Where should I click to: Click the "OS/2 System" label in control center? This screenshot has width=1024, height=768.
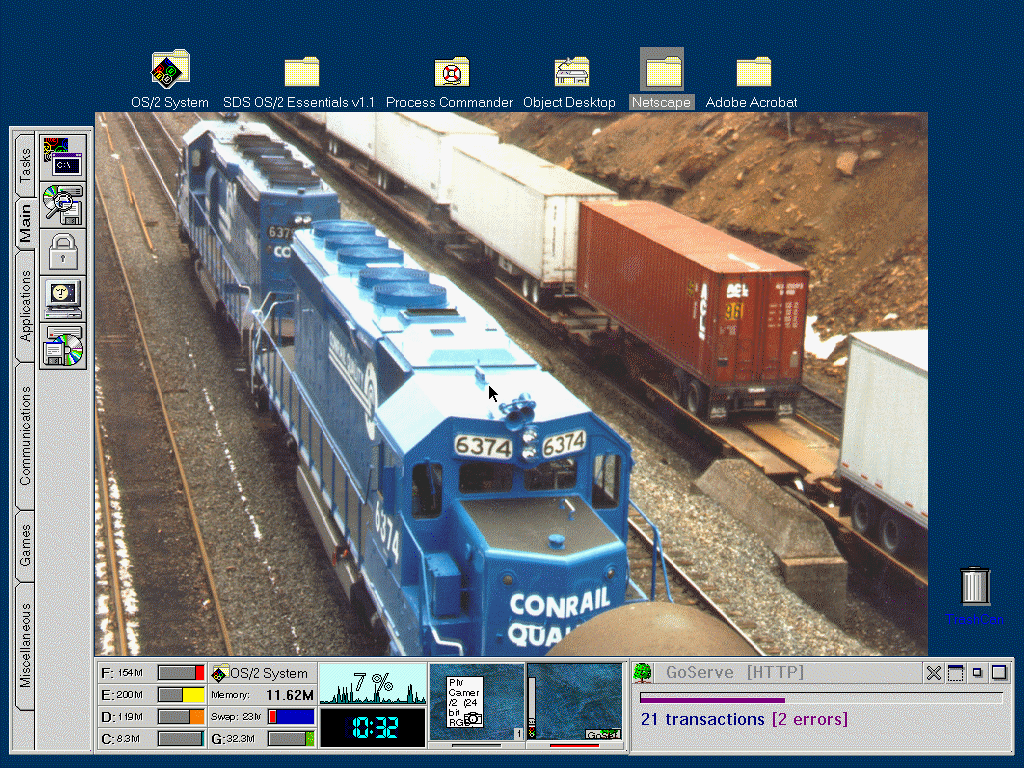[x=269, y=673]
